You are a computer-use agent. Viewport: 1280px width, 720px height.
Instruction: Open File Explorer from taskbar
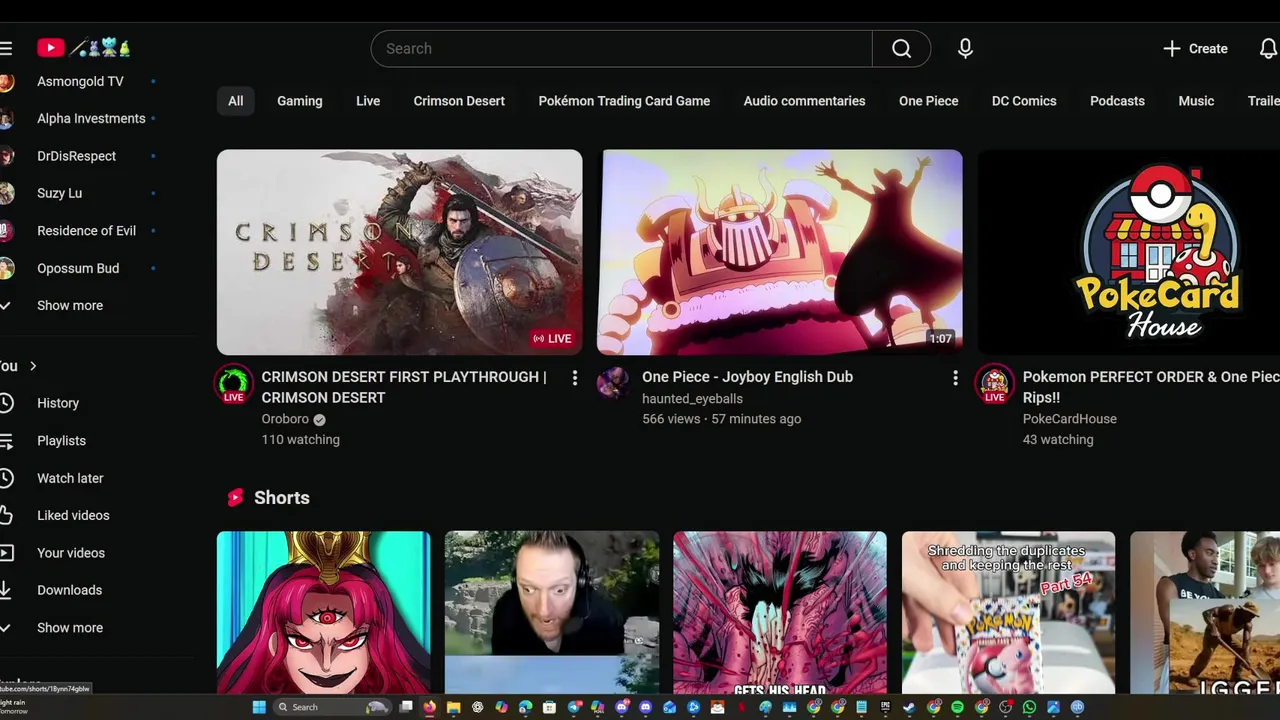point(454,707)
